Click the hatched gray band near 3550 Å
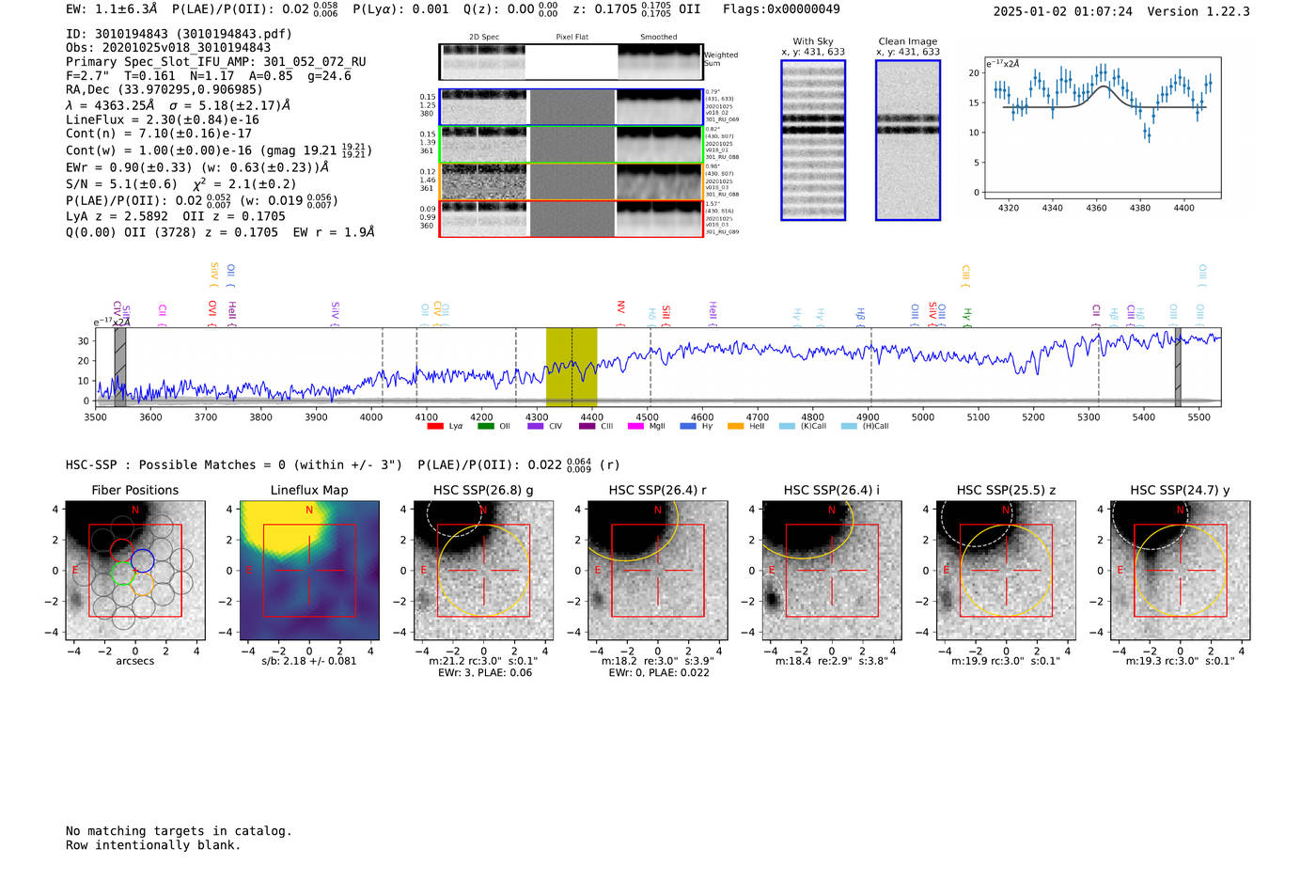This screenshot has width=1316, height=896. pos(120,367)
